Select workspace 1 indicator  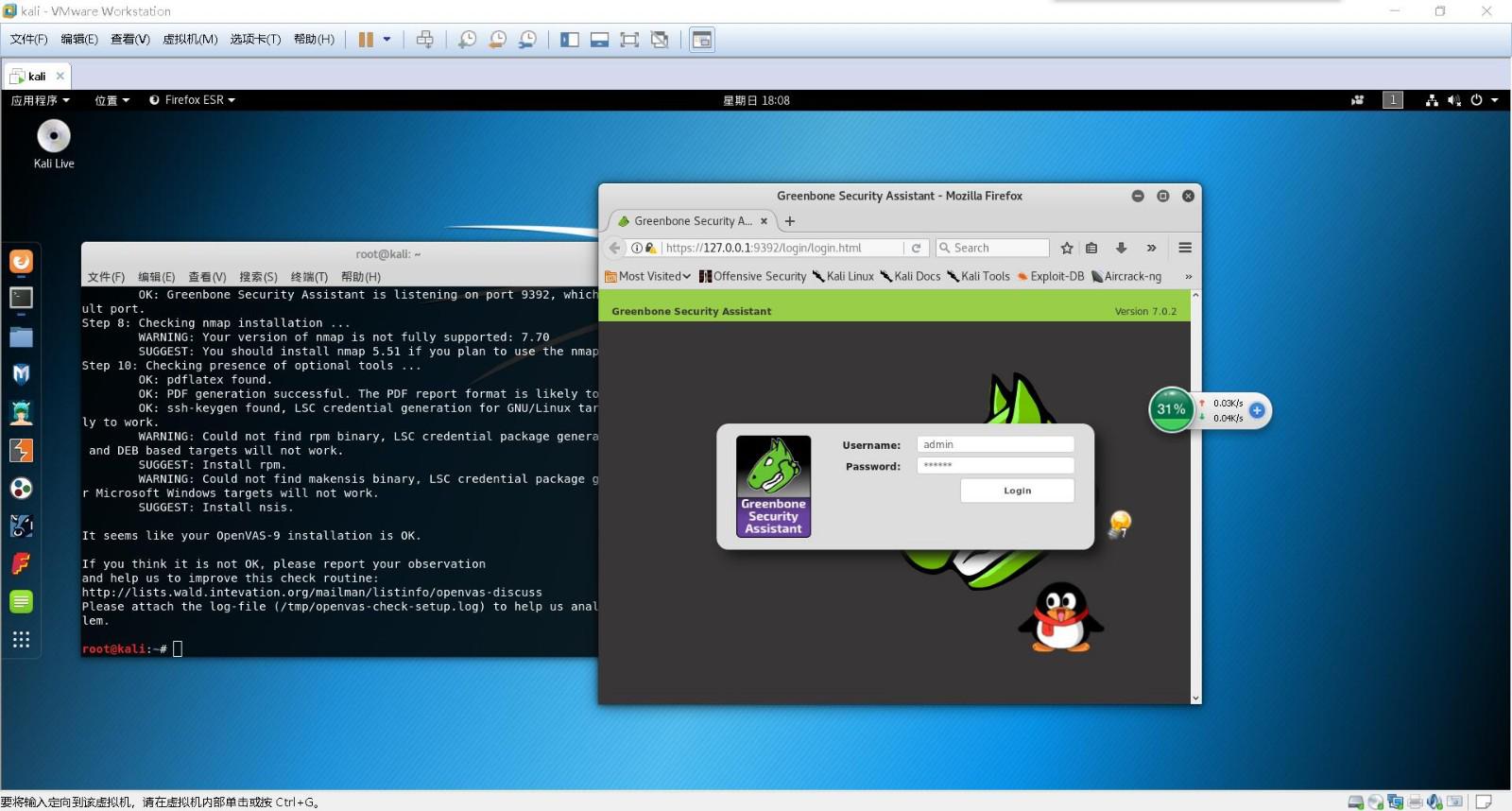click(1393, 100)
